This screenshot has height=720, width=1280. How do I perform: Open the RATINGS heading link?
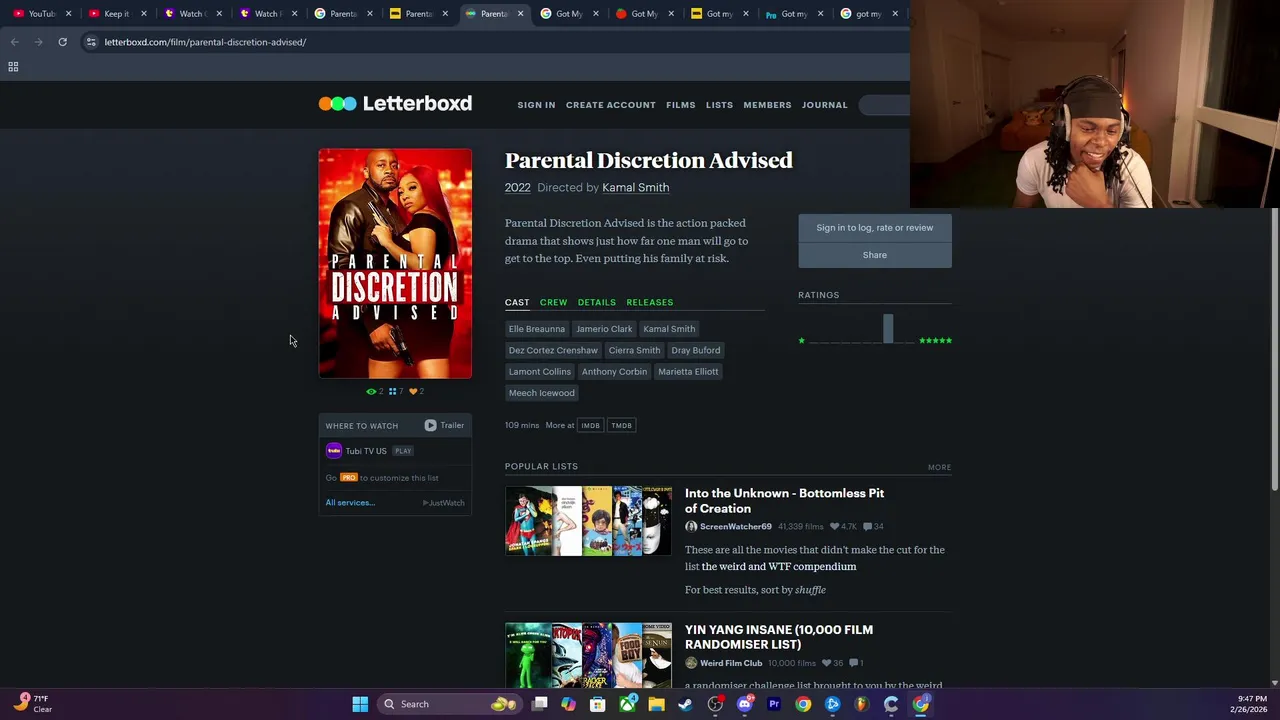(x=819, y=295)
